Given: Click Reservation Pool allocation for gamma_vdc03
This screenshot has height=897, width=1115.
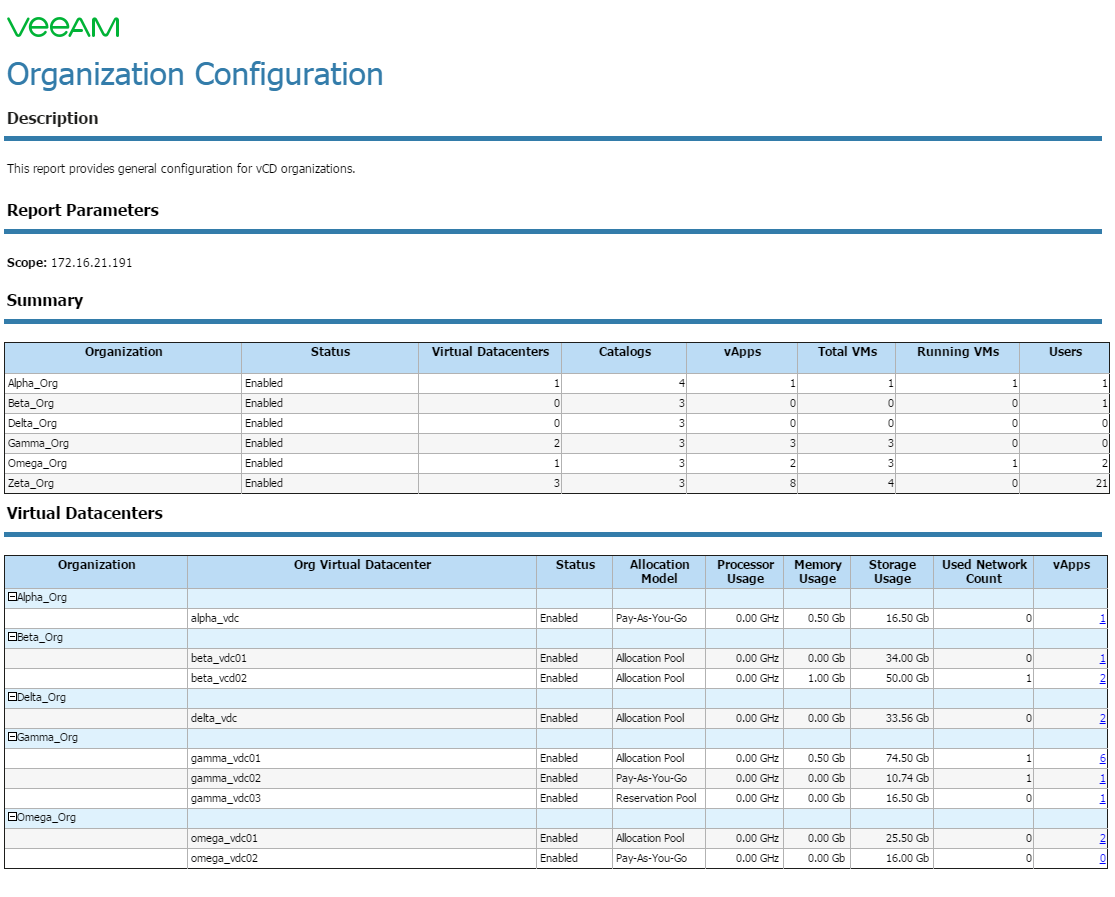Looking at the screenshot, I should (656, 798).
